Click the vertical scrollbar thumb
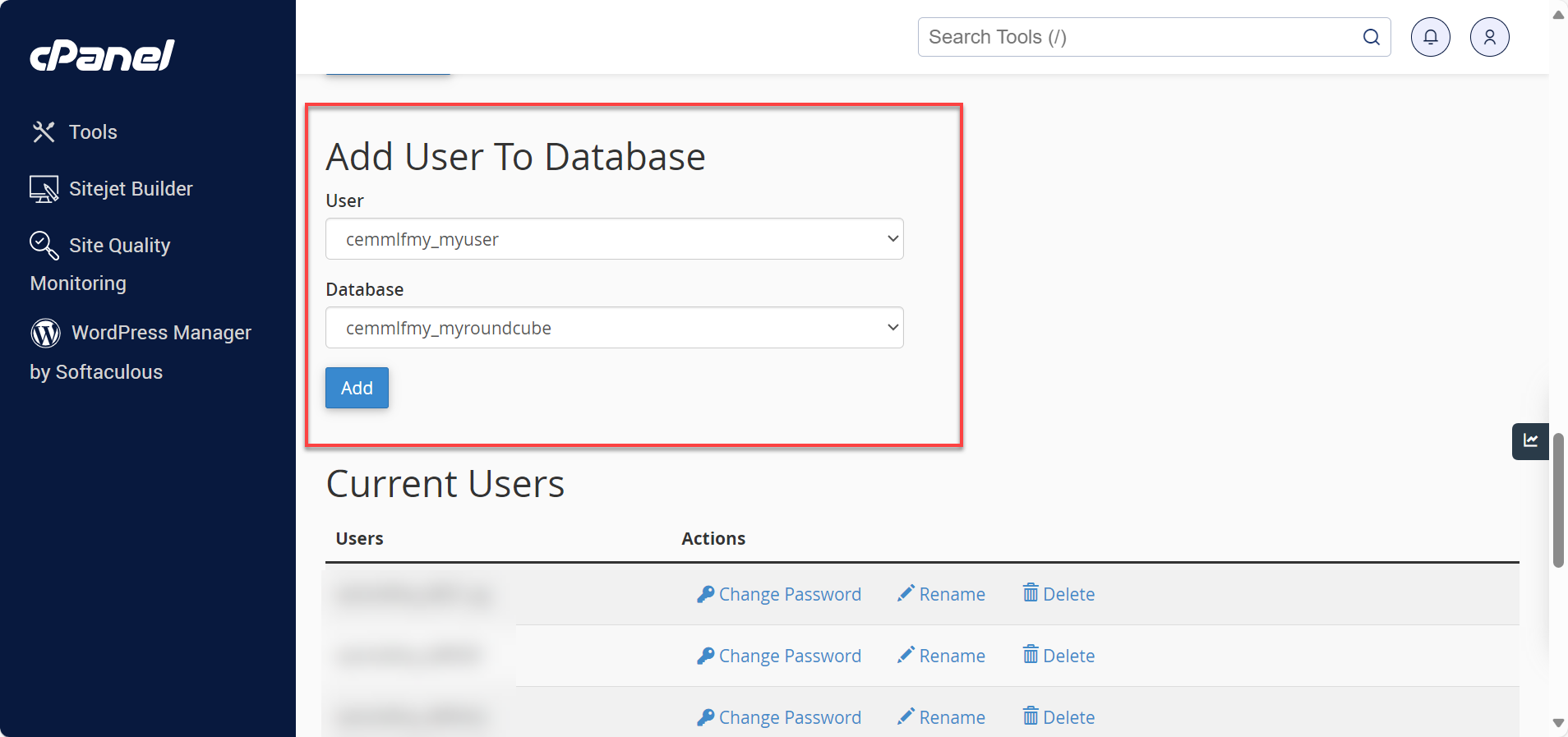Image resolution: width=1568 pixels, height=737 pixels. pos(1558,500)
